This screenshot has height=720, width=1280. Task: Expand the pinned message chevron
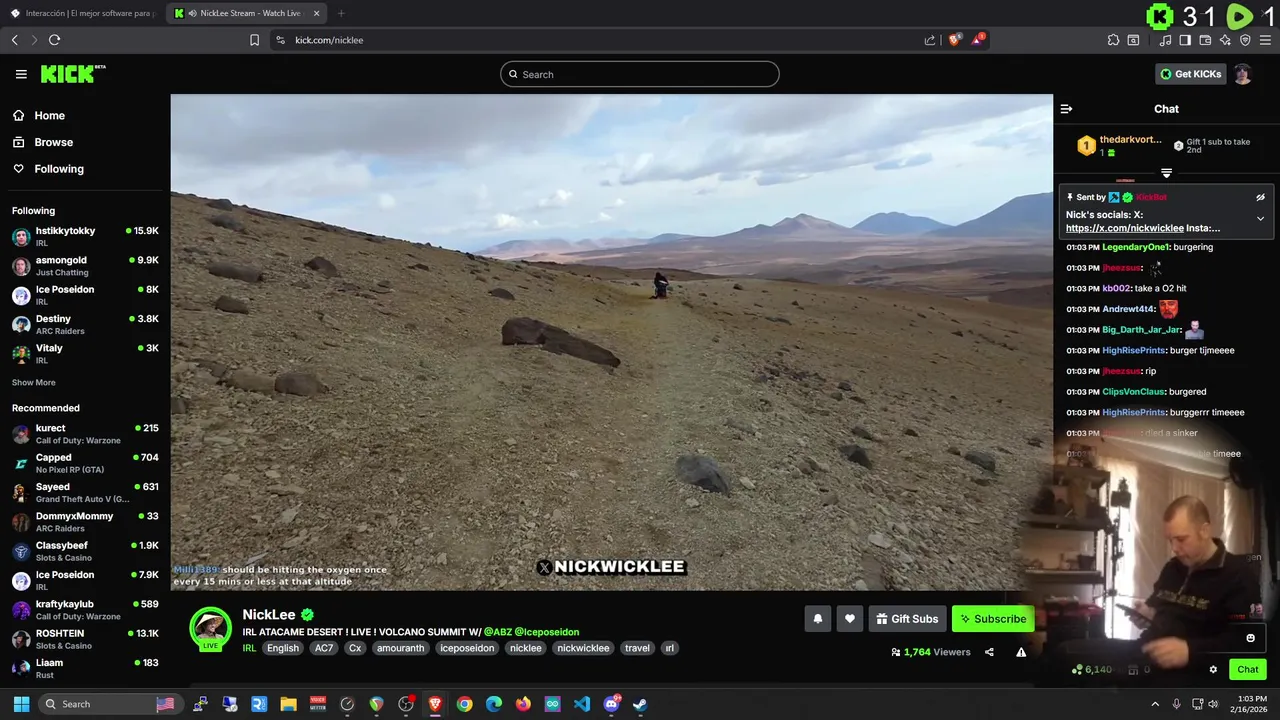tap(1260, 218)
